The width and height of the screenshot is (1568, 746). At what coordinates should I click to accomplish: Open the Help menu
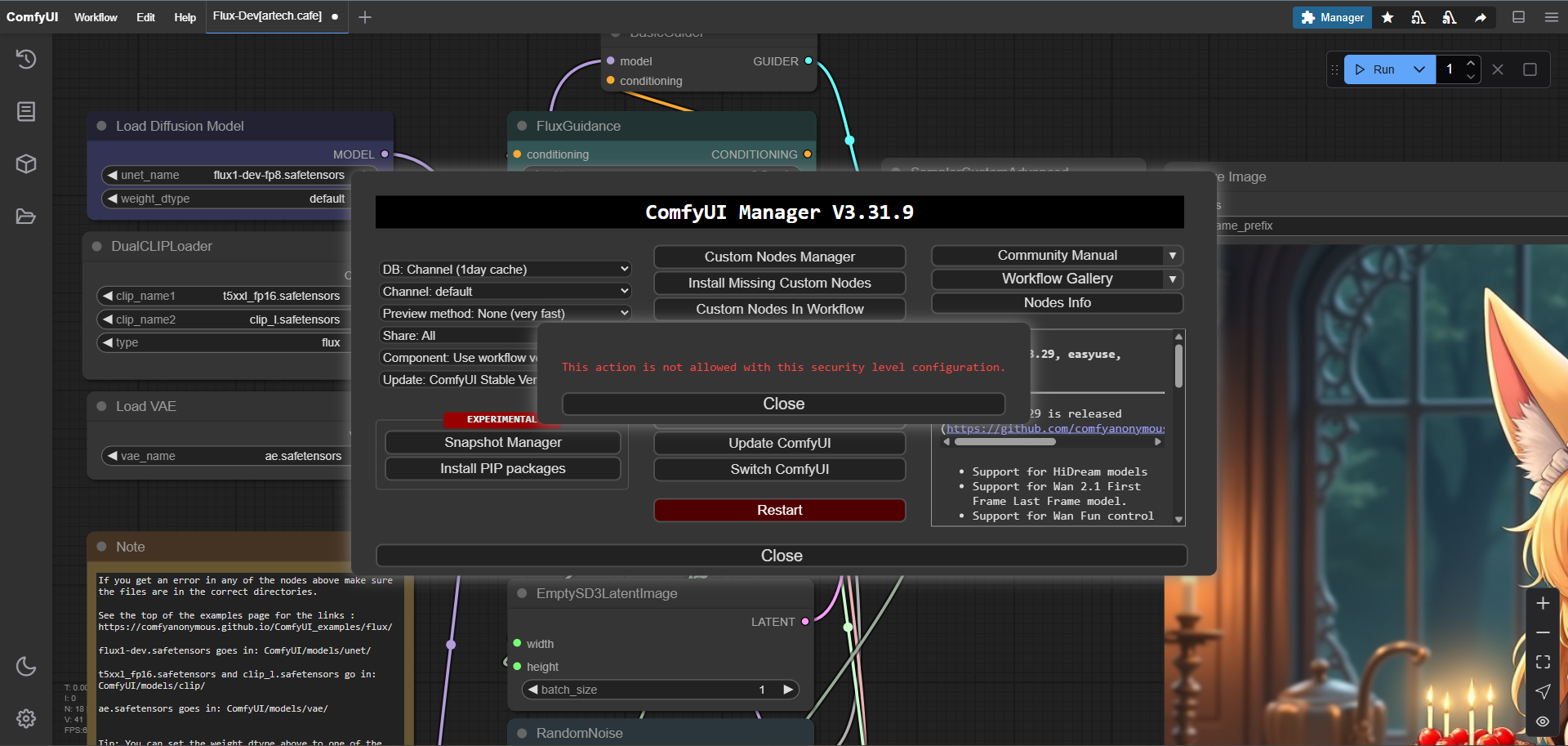click(x=185, y=17)
